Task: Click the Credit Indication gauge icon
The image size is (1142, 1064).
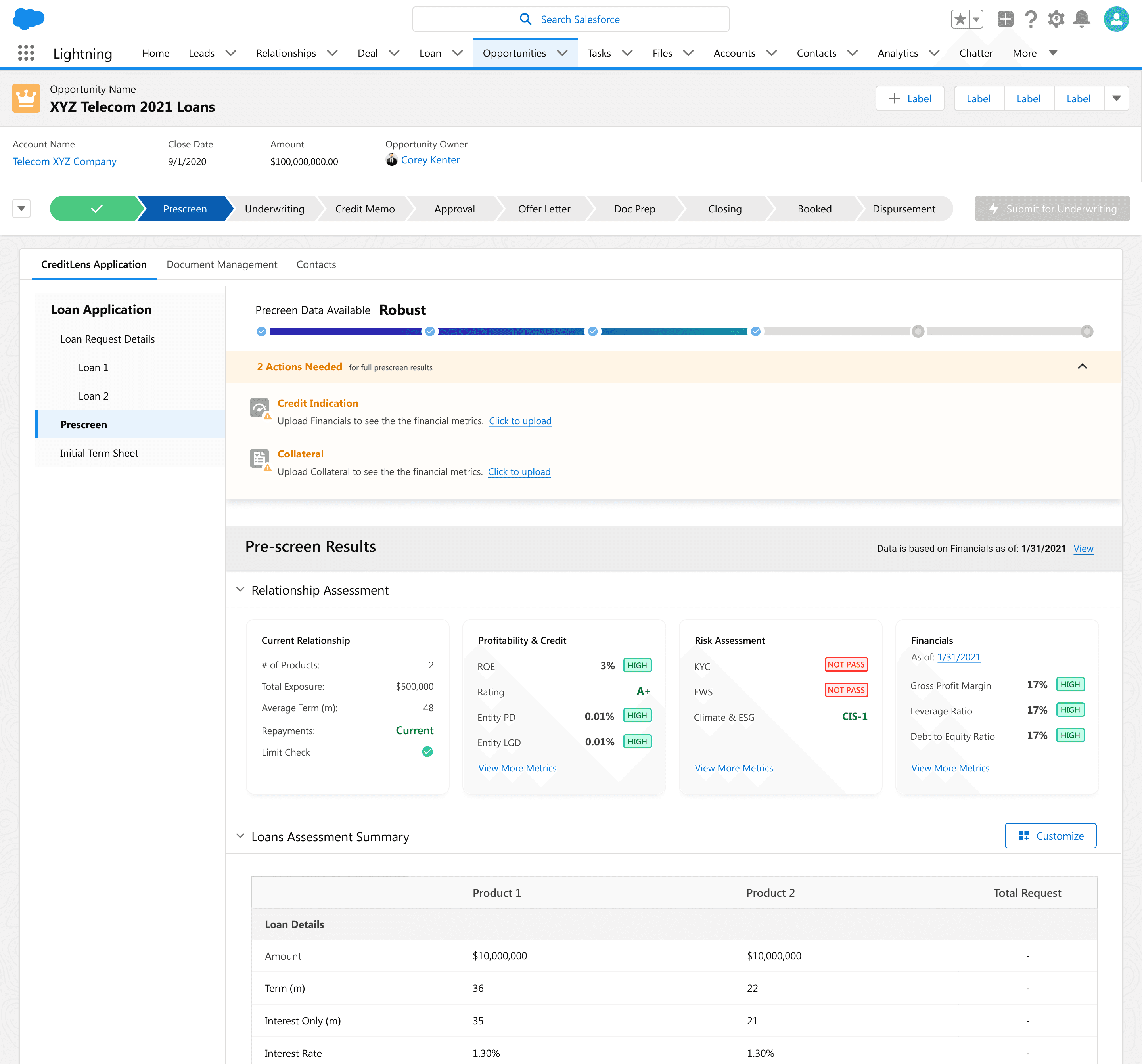Action: (259, 408)
